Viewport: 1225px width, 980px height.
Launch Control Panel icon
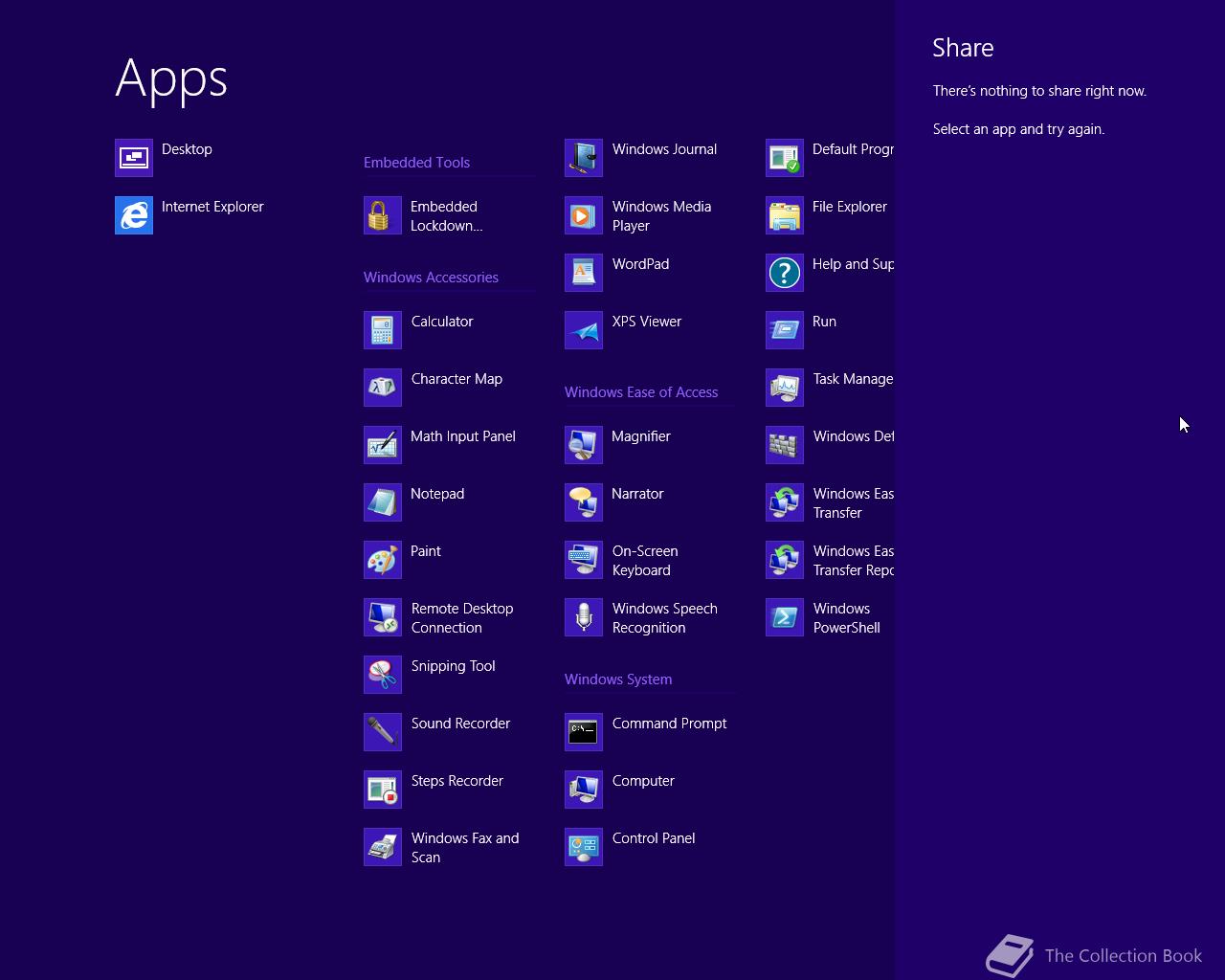584,847
